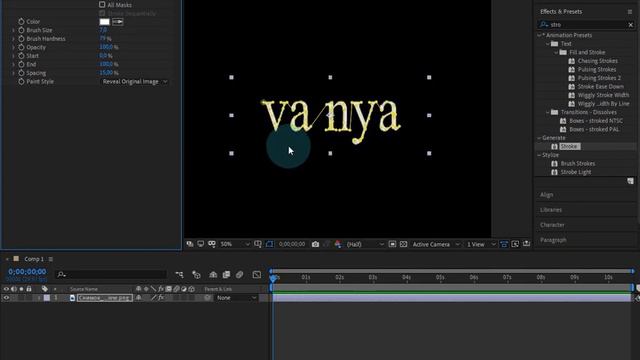
Task: Click the show channel color icon
Action: 338,244
